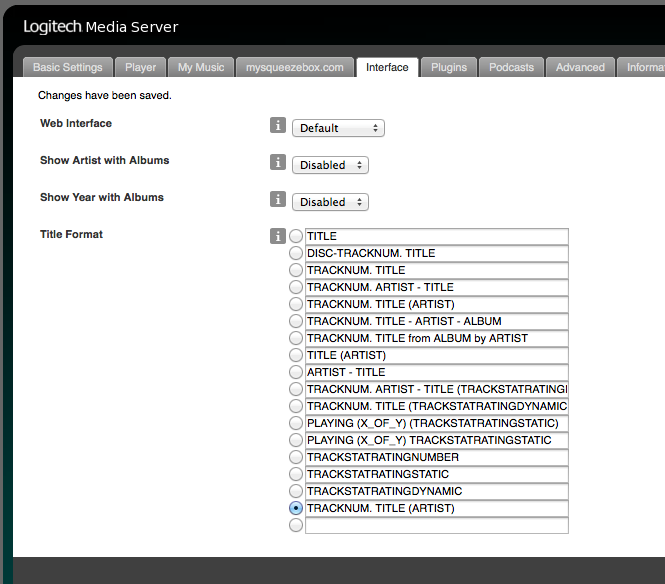Image resolution: width=665 pixels, height=584 pixels.
Task: Select DISC-TRACKNUM. TITLE radio button
Action: pyautogui.click(x=296, y=254)
